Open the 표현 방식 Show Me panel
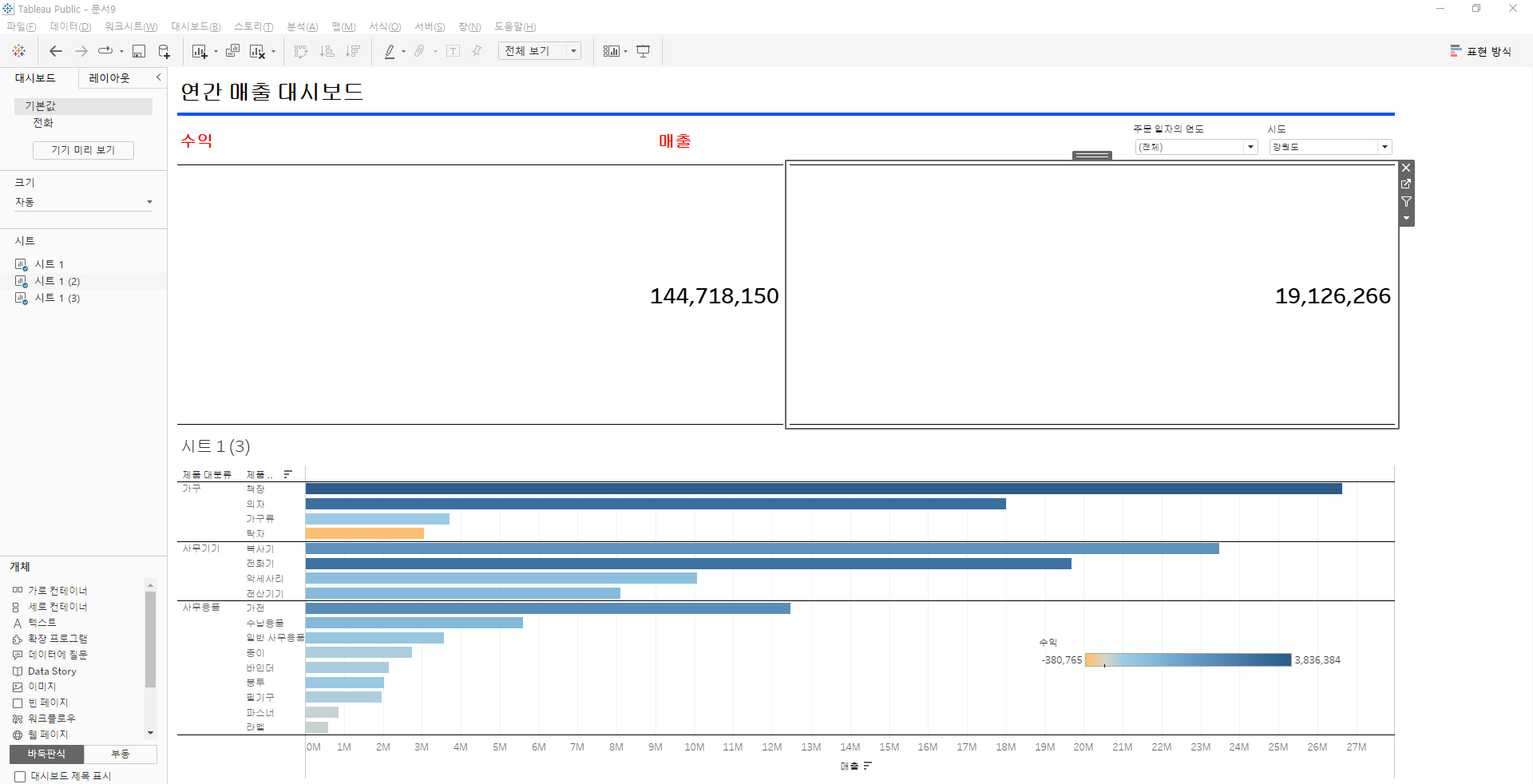 point(1481,51)
